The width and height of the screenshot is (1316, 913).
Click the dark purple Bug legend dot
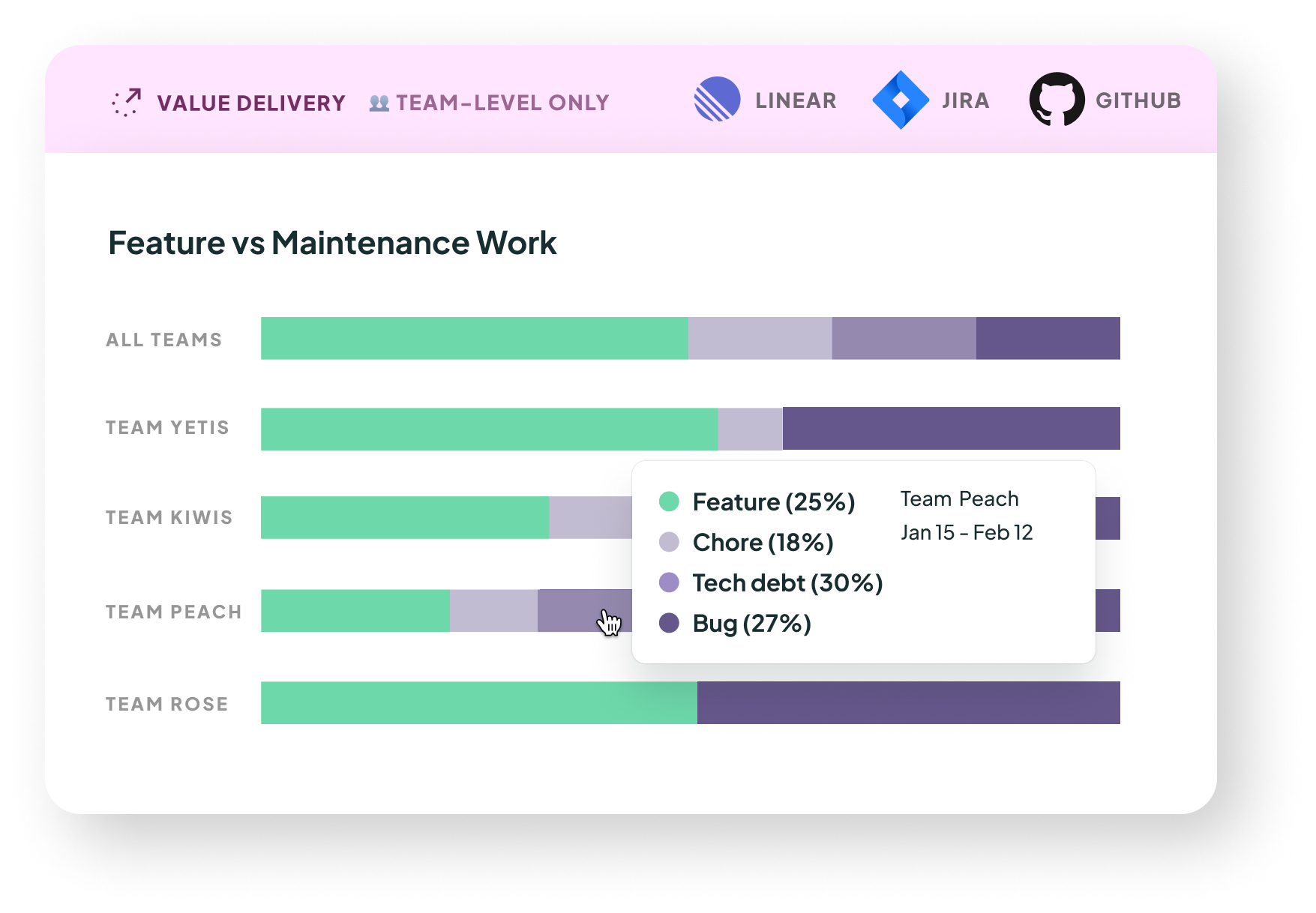pos(669,623)
